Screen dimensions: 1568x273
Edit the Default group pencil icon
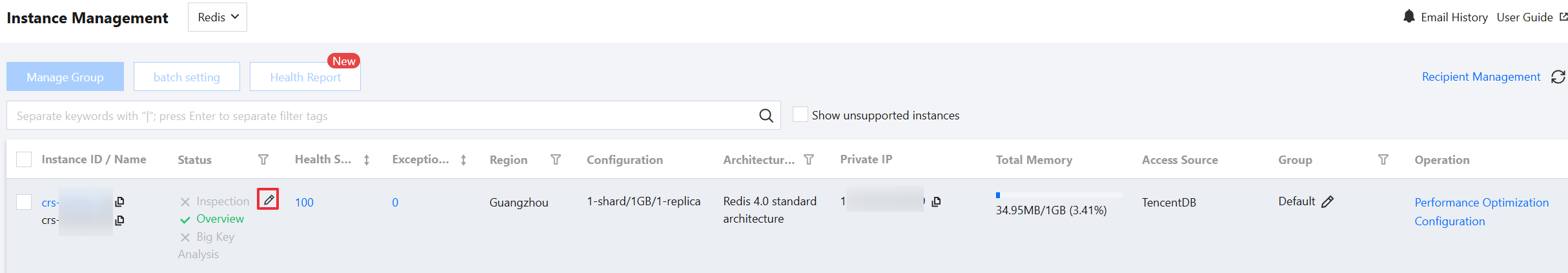click(1327, 202)
